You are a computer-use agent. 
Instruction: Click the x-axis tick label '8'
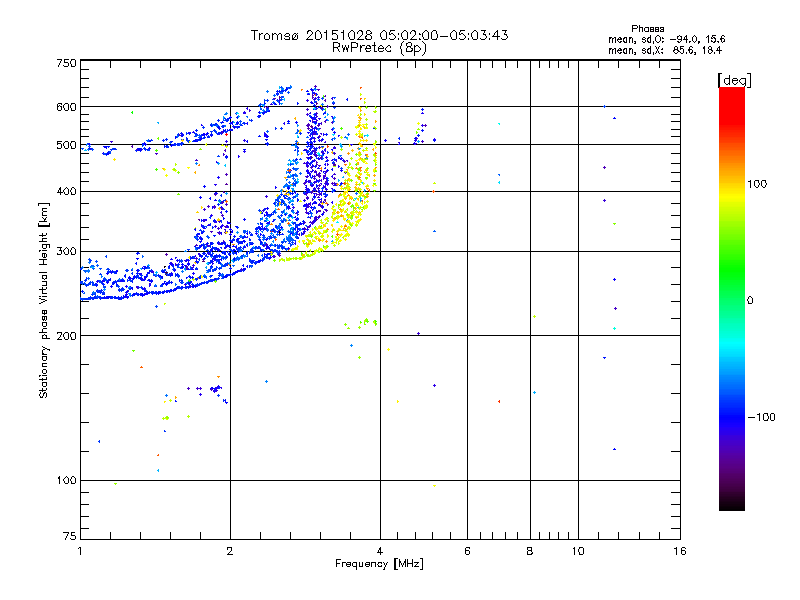pos(530,551)
